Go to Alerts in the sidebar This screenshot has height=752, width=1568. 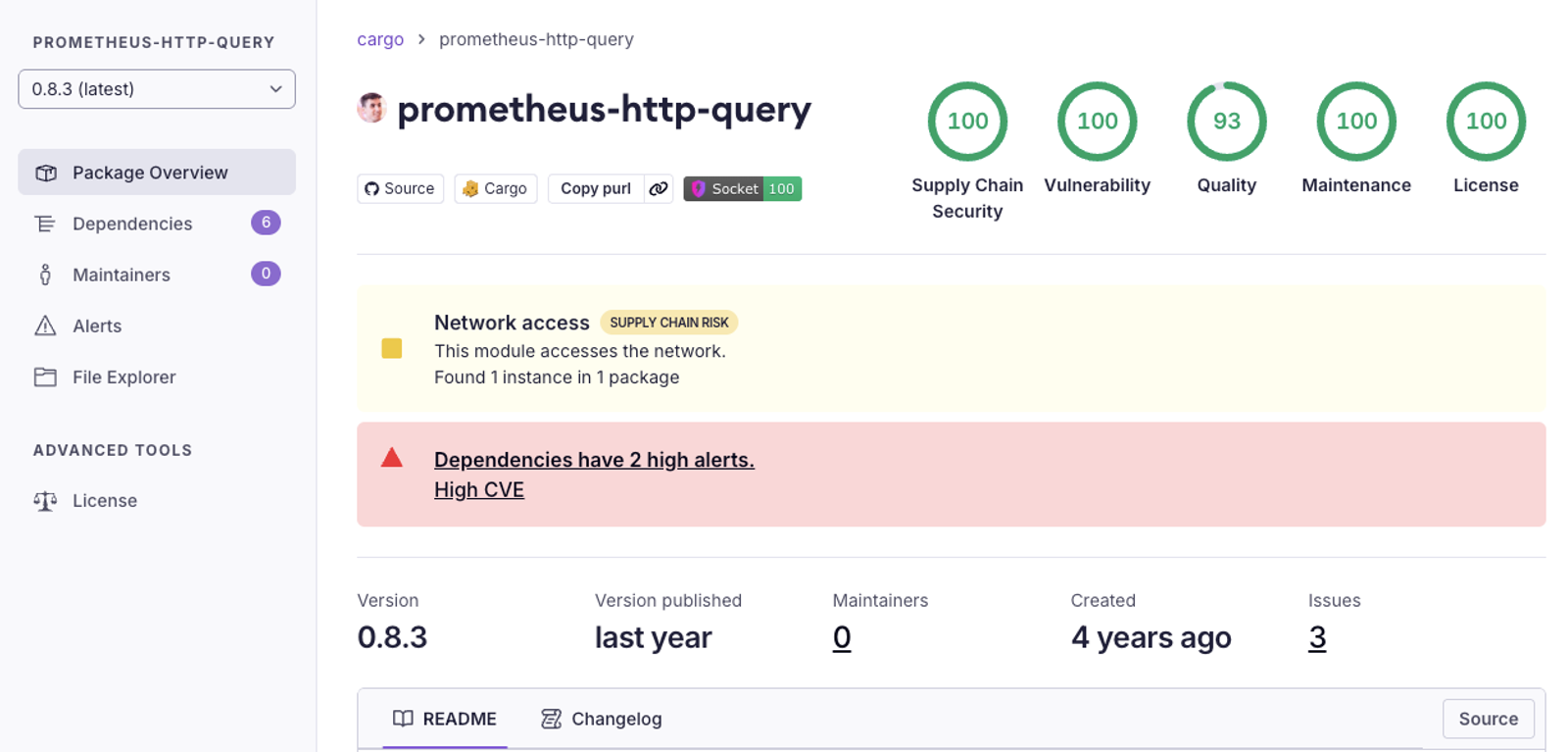157,326
